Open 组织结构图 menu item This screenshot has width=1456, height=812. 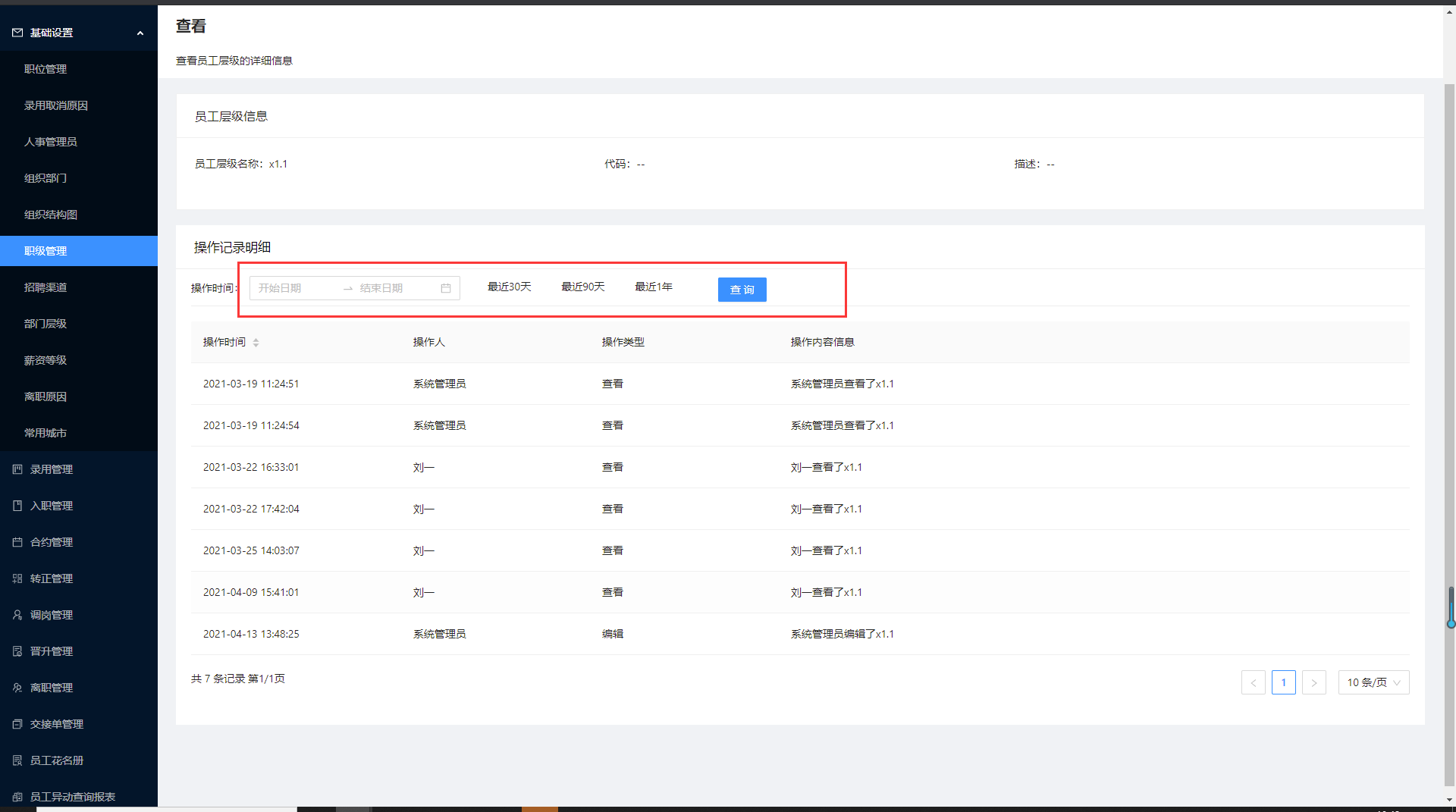pos(51,215)
